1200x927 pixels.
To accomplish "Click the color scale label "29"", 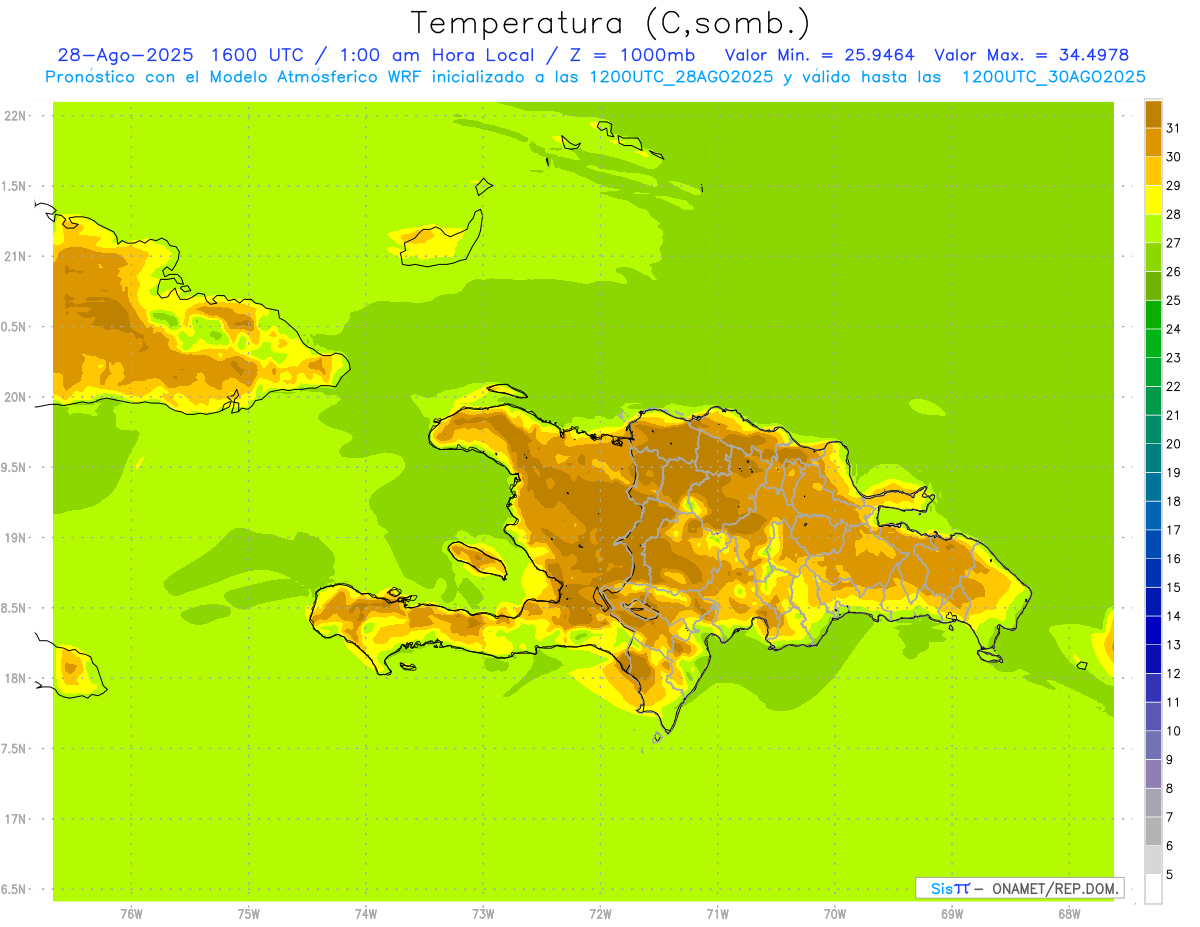I will point(1174,185).
